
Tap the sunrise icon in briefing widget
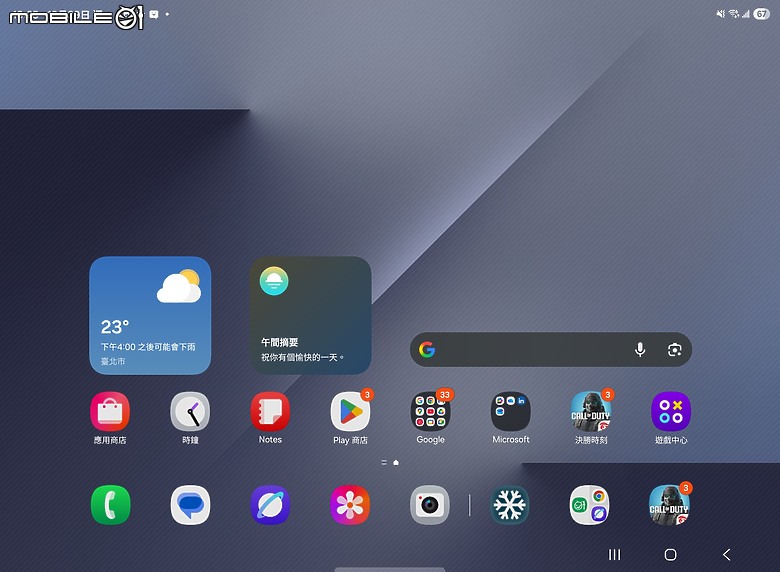pyautogui.click(x=274, y=281)
